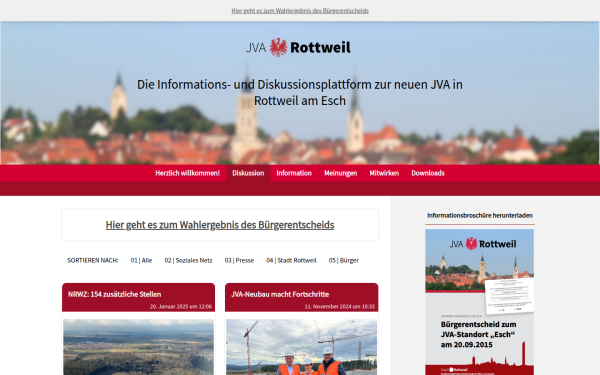Follow the large Wahlergebnis des Bürgerentscheids link
600x375 pixels.
pos(220,225)
